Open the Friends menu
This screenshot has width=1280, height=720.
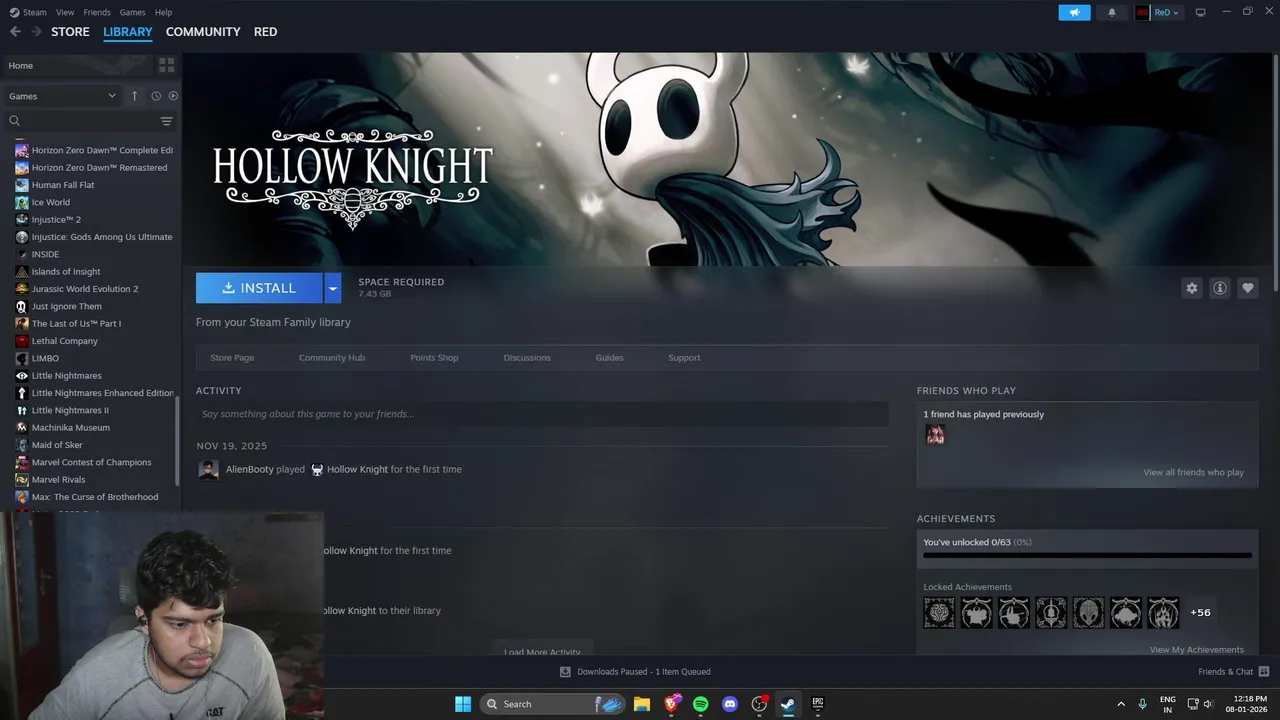click(97, 12)
